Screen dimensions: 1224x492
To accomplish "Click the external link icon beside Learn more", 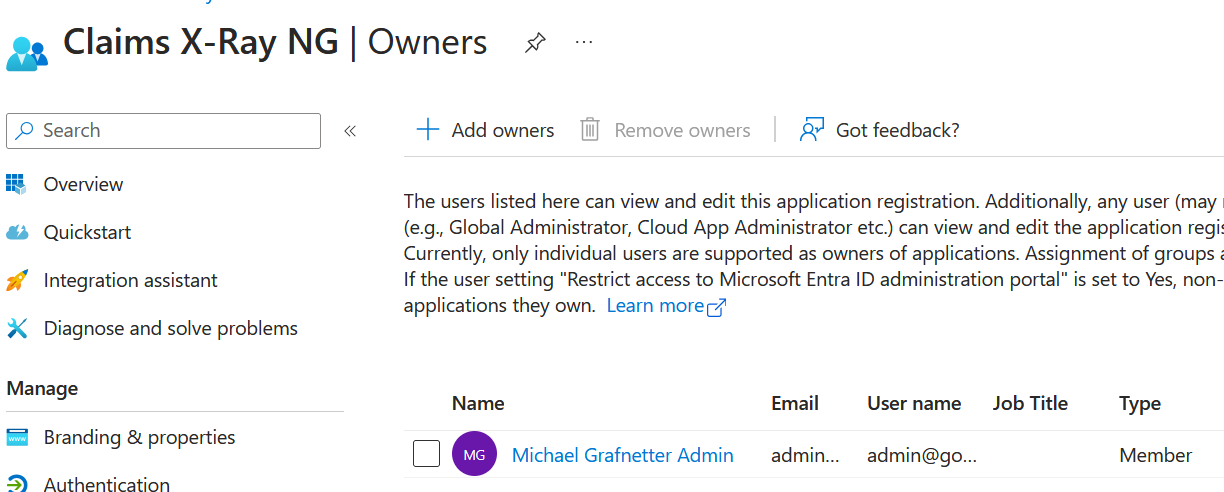I will pyautogui.click(x=716, y=308).
